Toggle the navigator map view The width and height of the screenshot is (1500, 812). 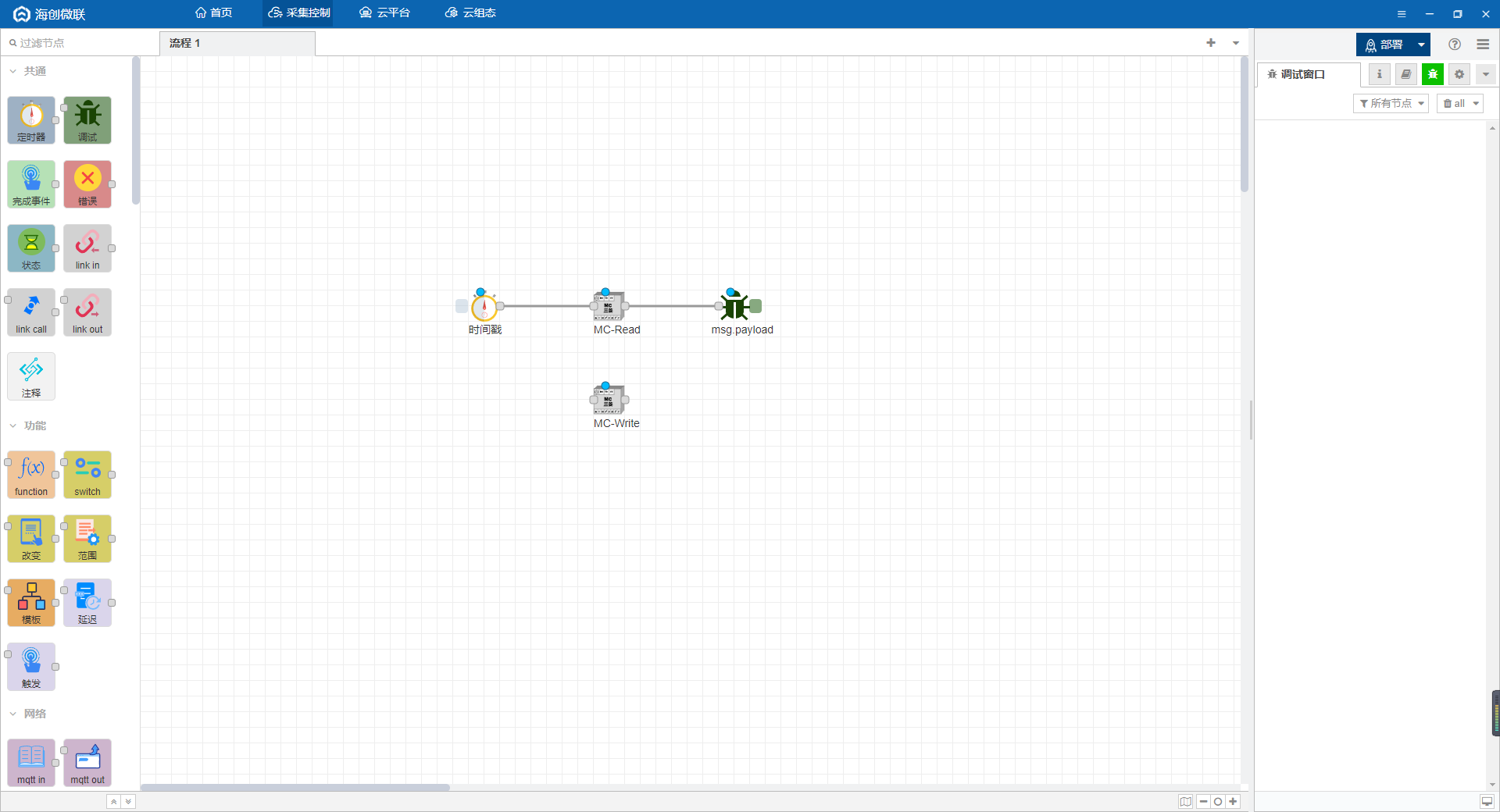(x=1186, y=802)
